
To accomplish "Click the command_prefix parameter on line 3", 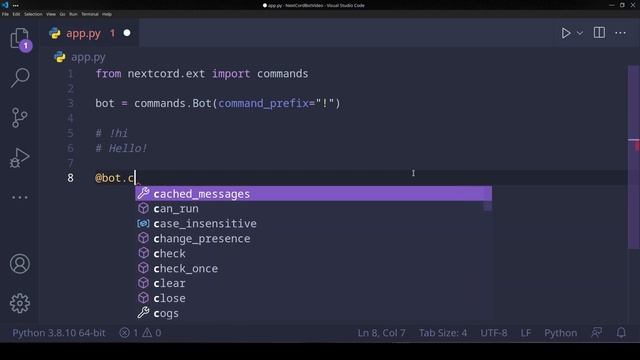I will click(x=264, y=103).
